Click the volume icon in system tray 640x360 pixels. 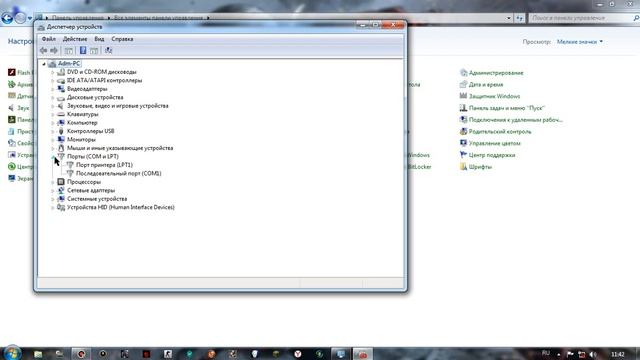(x=593, y=354)
